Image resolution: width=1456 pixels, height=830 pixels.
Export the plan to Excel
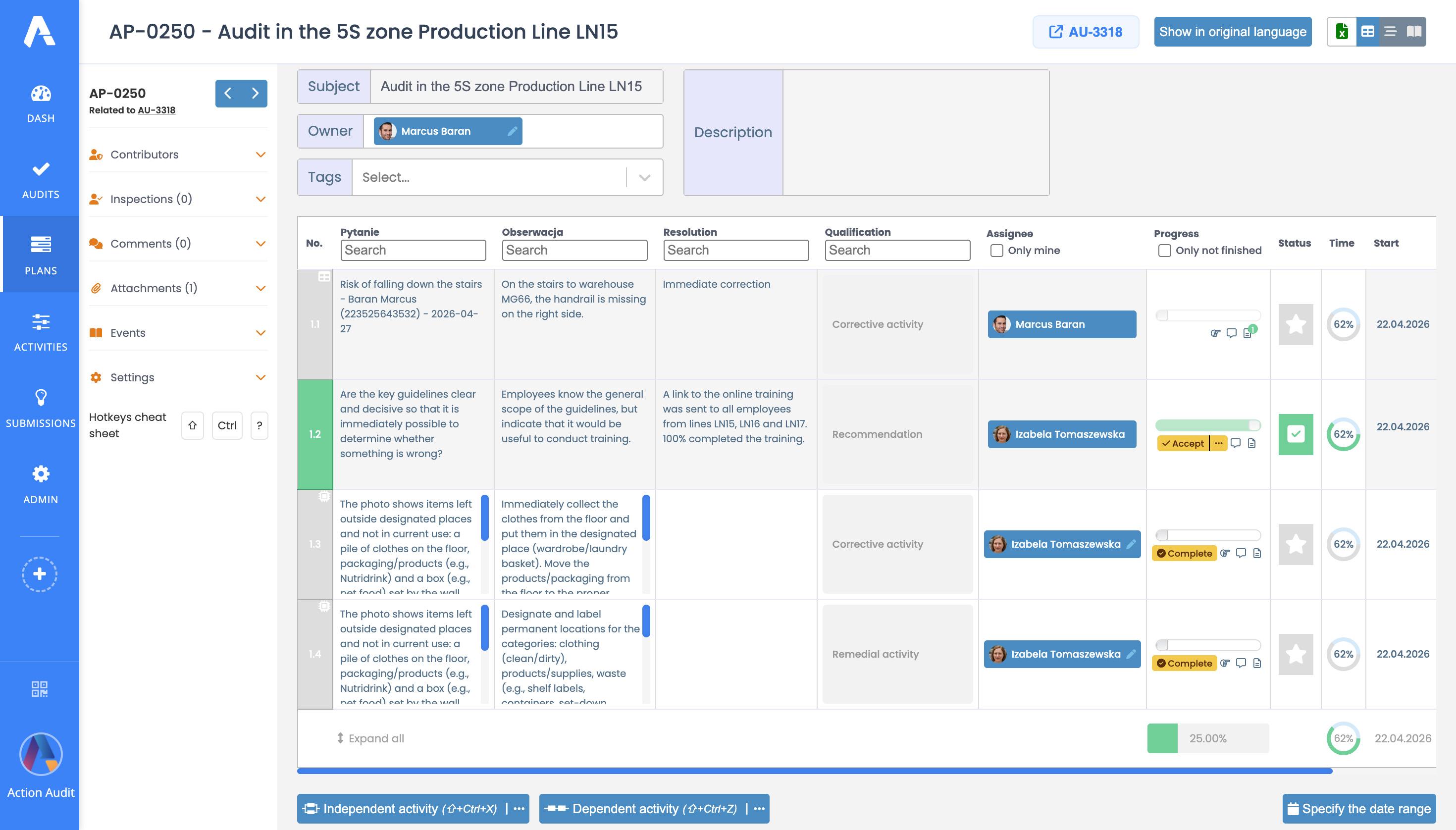point(1342,31)
